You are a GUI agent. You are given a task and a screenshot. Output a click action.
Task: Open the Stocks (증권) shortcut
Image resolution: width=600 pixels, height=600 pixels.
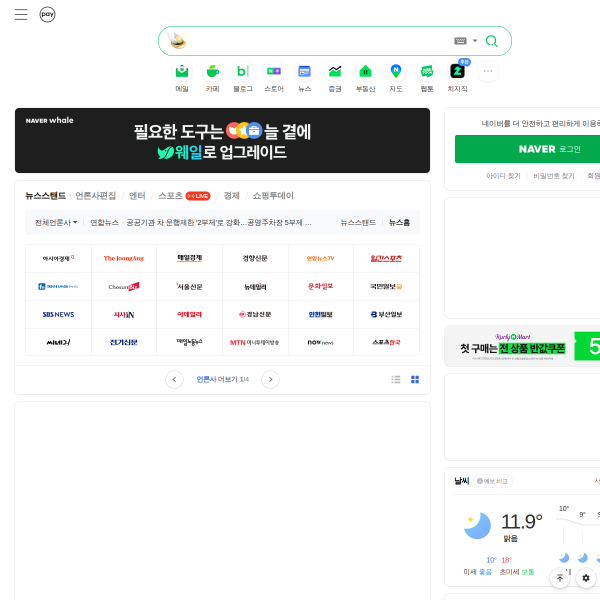coord(335,77)
